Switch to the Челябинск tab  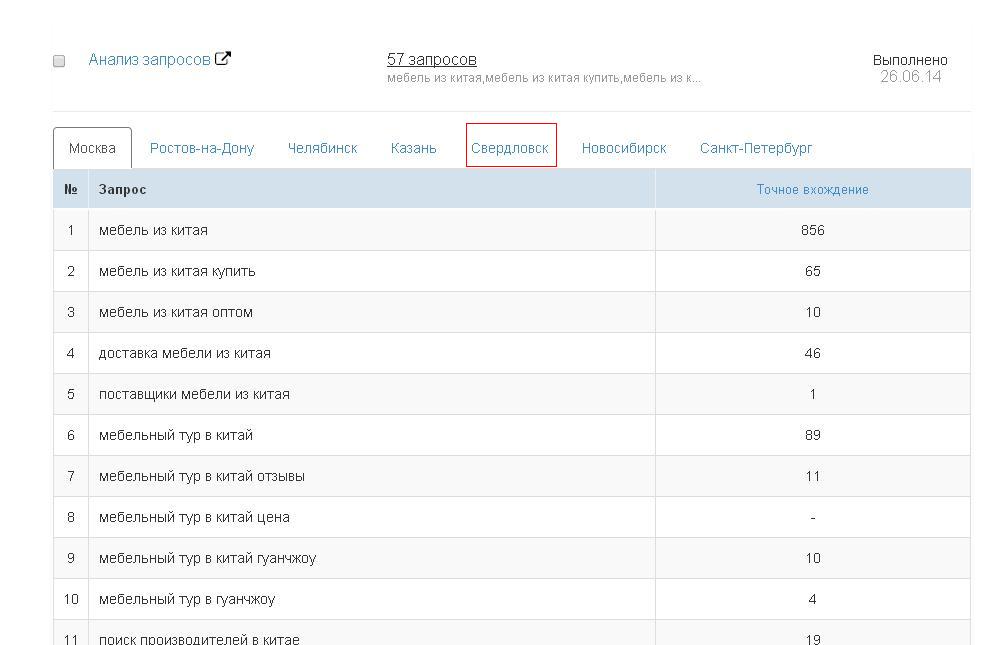coord(323,148)
